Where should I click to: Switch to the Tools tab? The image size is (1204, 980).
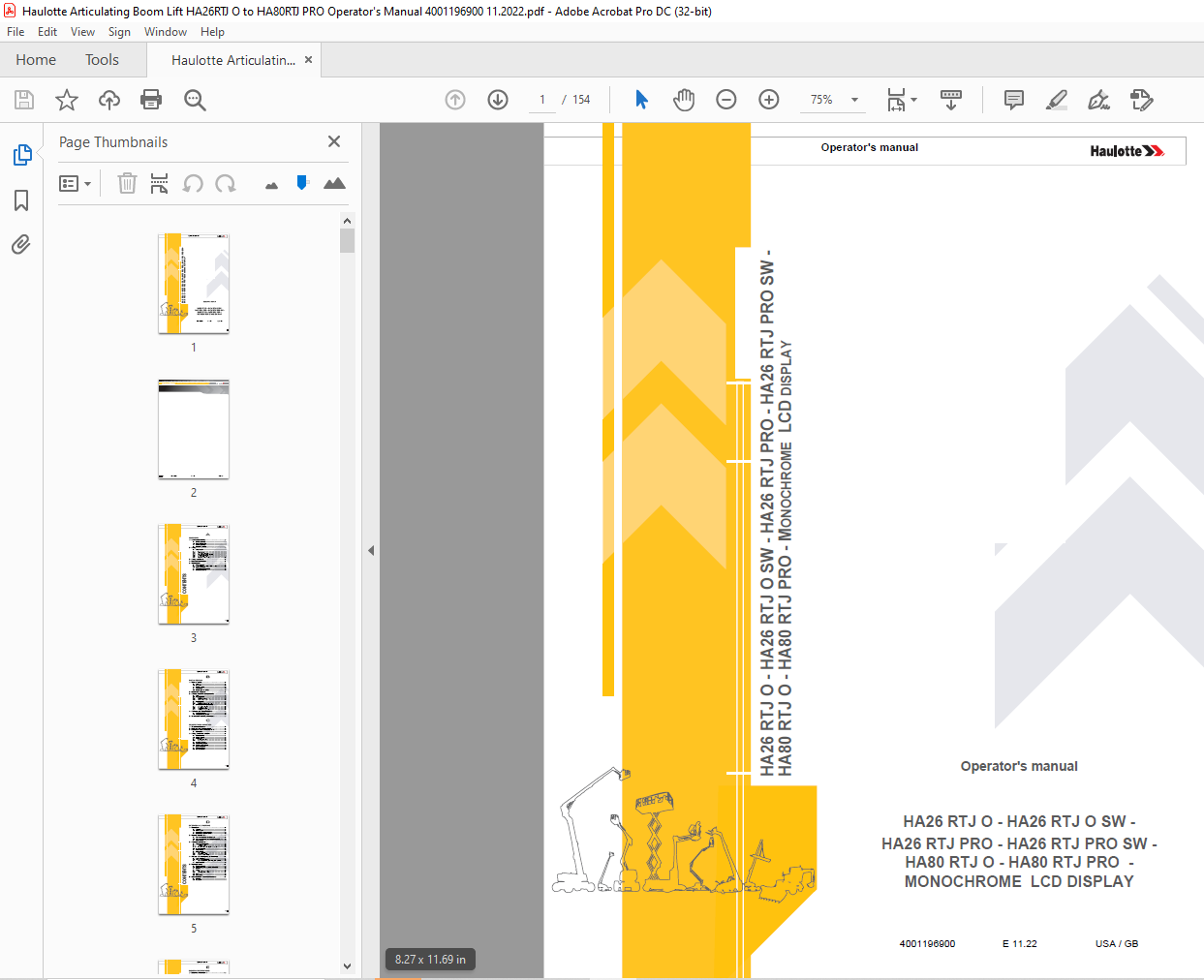[x=102, y=60]
